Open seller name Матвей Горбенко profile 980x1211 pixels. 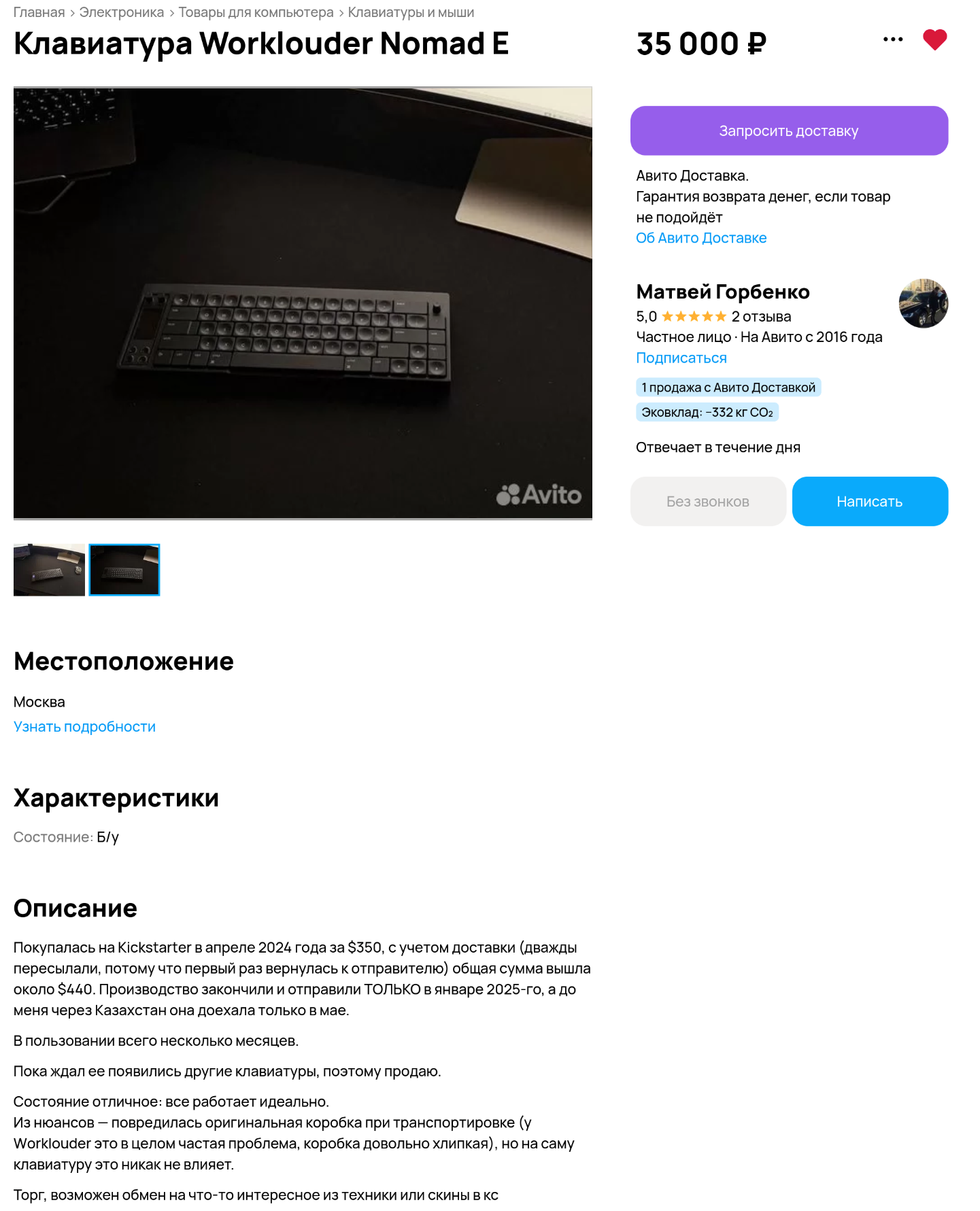tap(723, 292)
